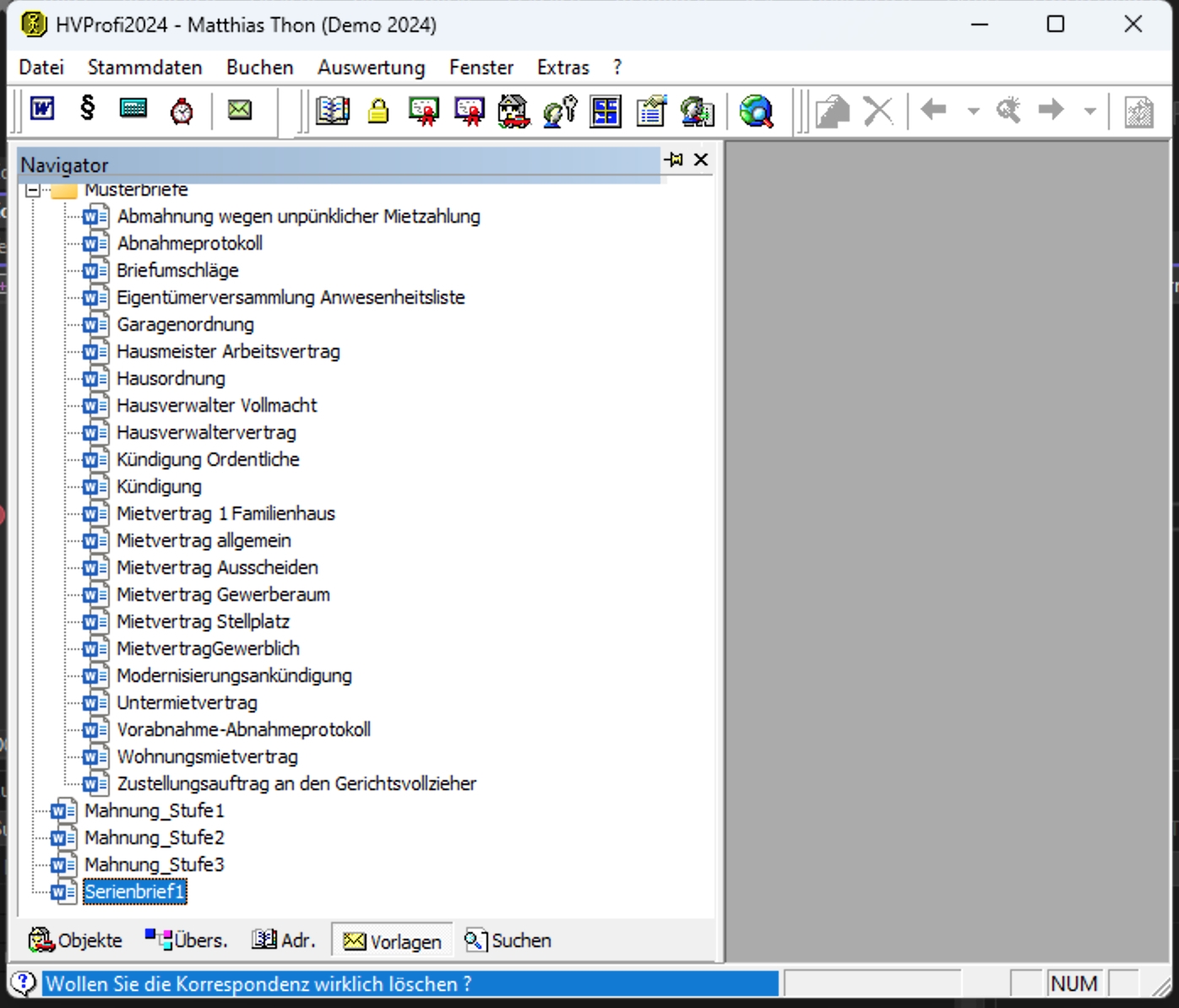Open the paragraph sign (§) tool
This screenshot has height=1008, width=1179.
coord(87,108)
